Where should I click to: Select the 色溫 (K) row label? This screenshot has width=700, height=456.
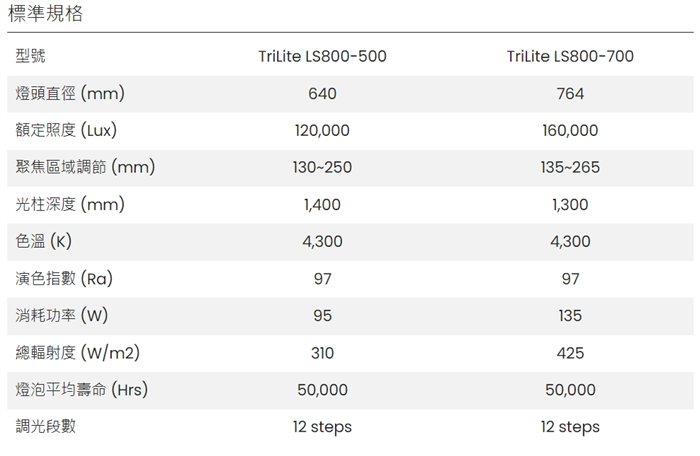pyautogui.click(x=44, y=242)
